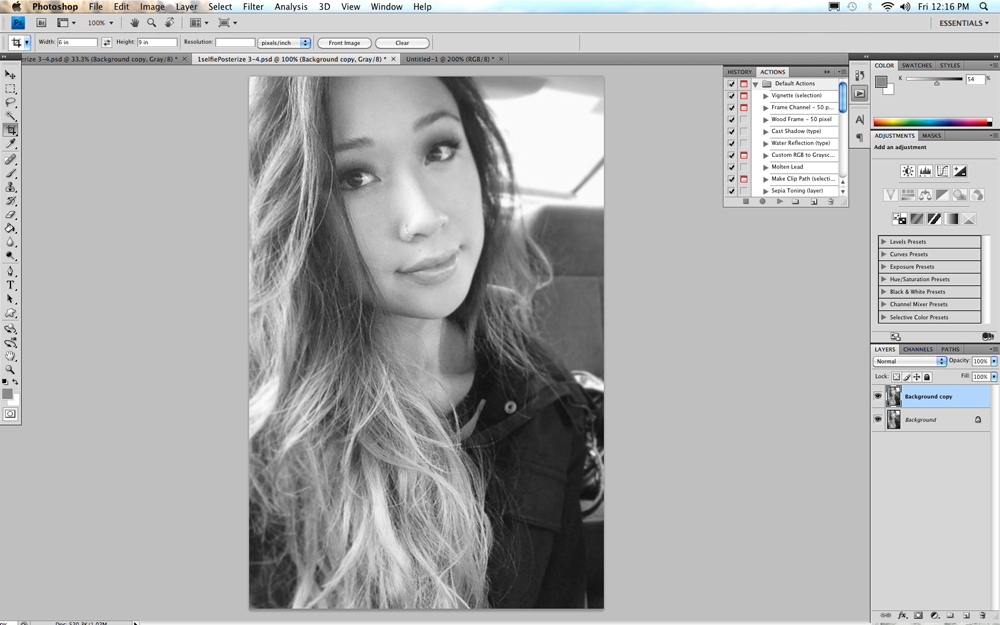
Task: Open the Essentials workspace menu
Action: [964, 23]
